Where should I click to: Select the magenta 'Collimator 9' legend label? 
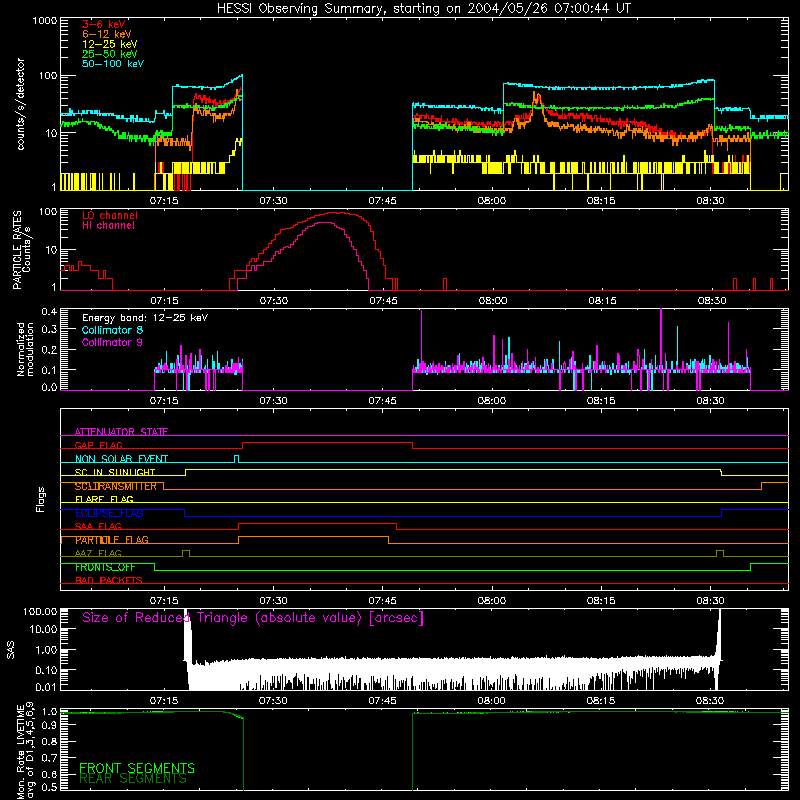tap(112, 342)
